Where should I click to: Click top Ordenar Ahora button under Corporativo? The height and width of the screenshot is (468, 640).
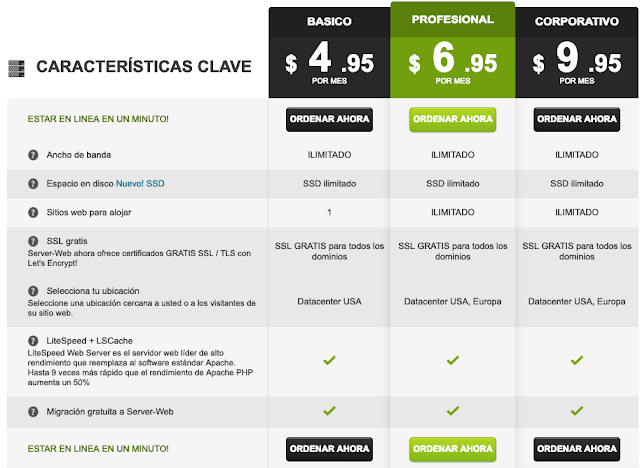(x=577, y=119)
